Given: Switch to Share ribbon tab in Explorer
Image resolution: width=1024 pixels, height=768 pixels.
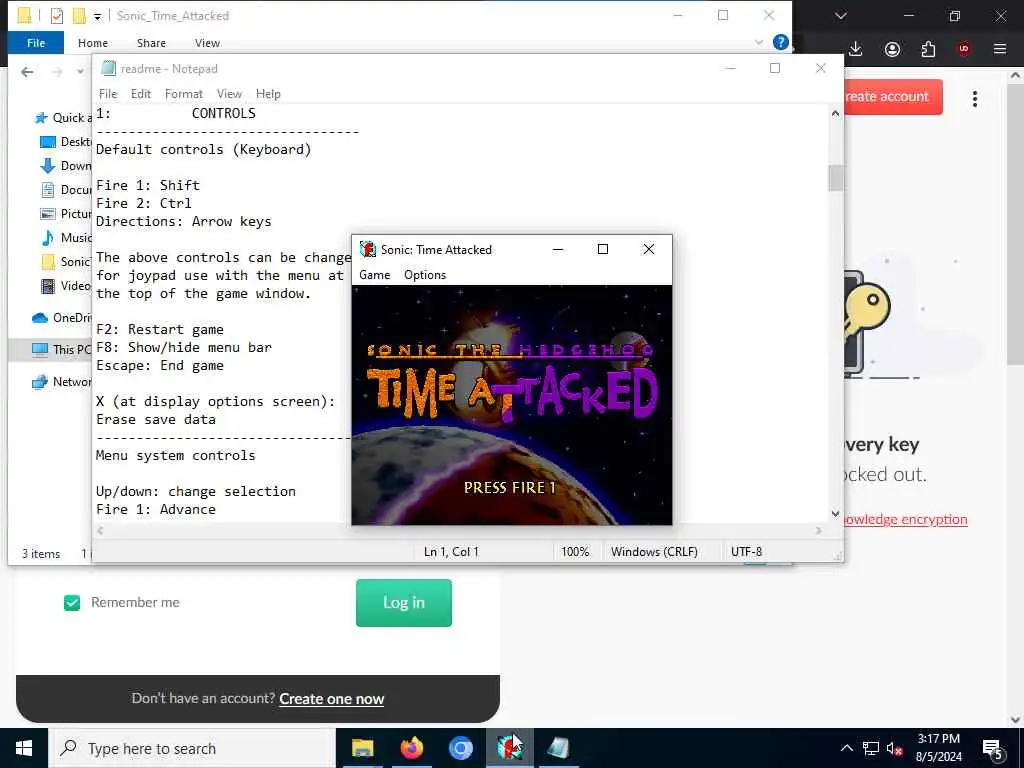Looking at the screenshot, I should (151, 43).
